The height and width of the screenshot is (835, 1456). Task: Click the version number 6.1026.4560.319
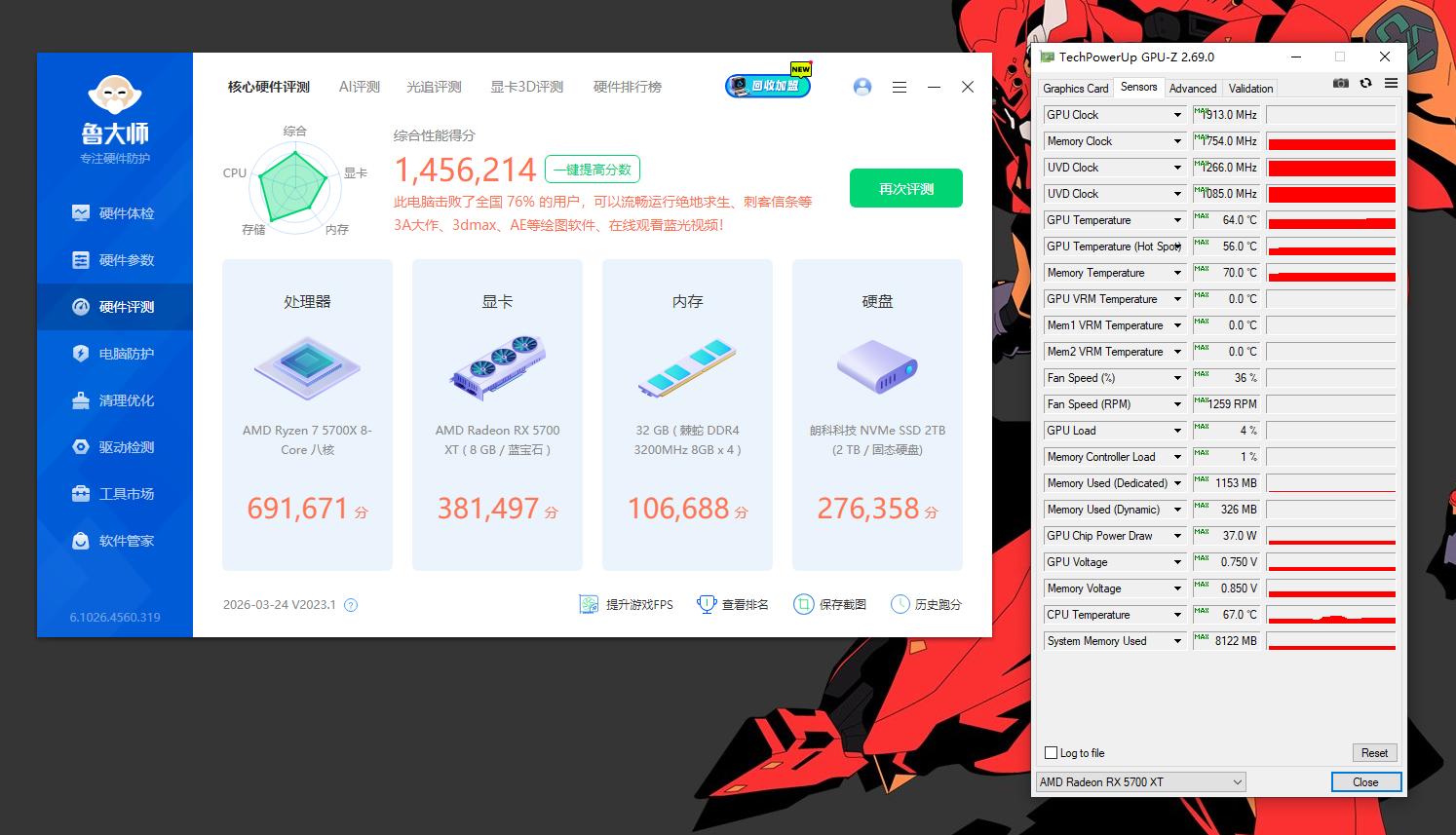pos(115,617)
